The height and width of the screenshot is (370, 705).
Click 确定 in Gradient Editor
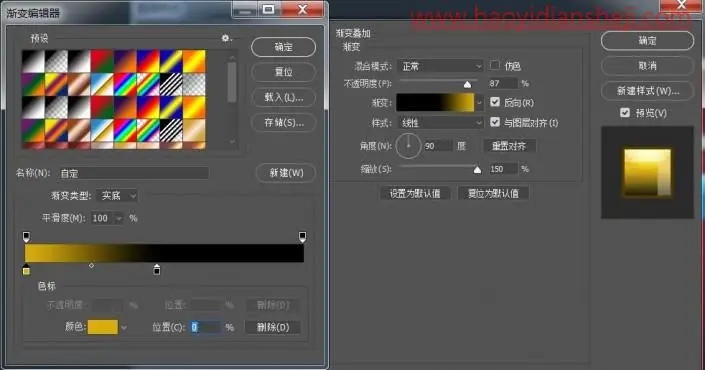[x=283, y=47]
